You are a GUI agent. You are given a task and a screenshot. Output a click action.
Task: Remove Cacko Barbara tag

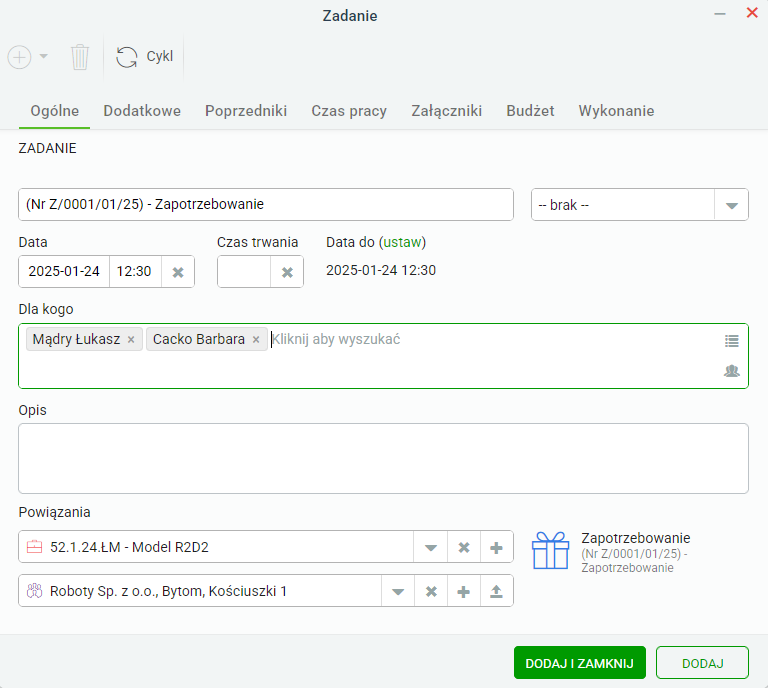[256, 339]
